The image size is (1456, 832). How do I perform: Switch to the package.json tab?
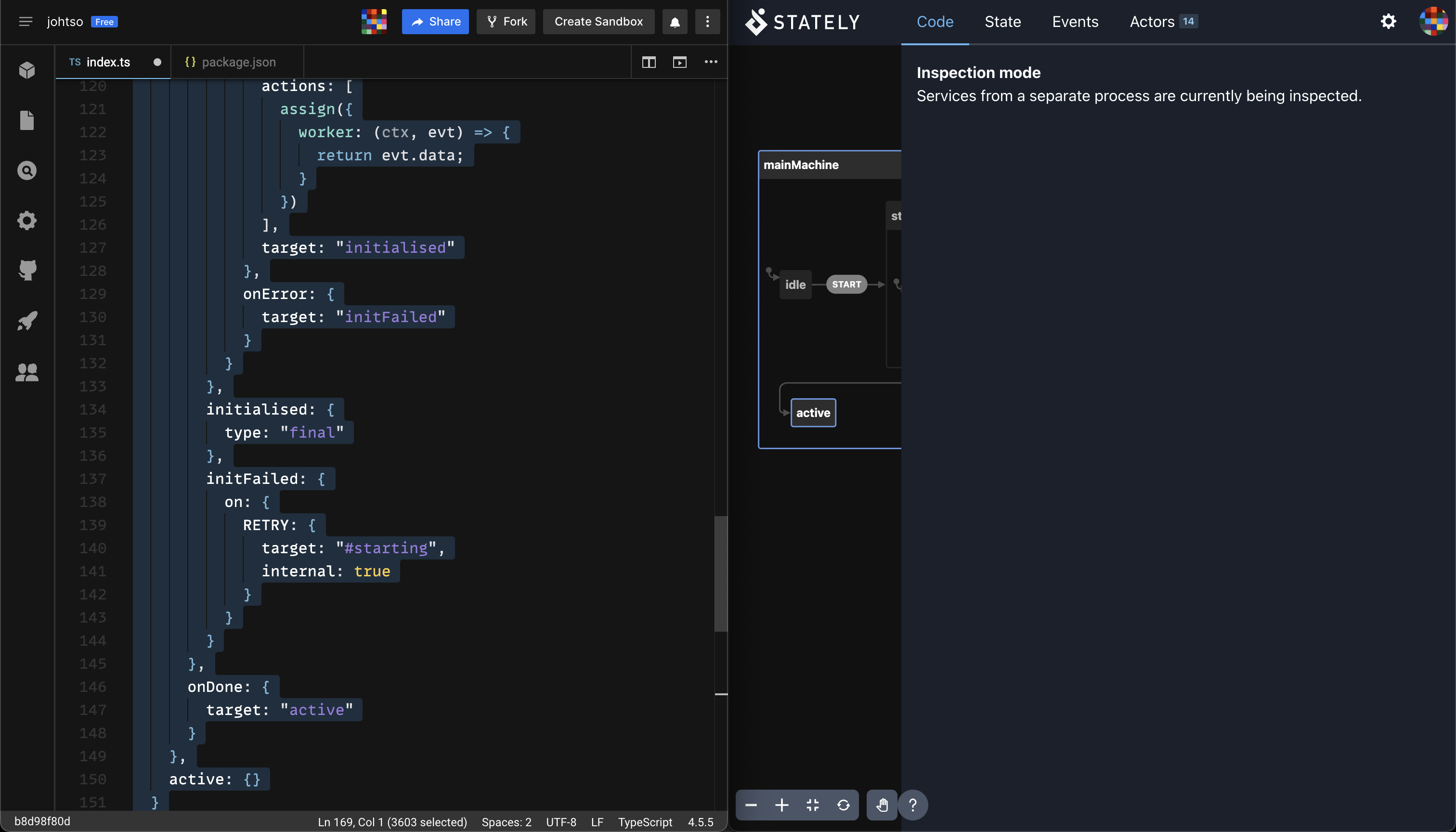(x=237, y=62)
